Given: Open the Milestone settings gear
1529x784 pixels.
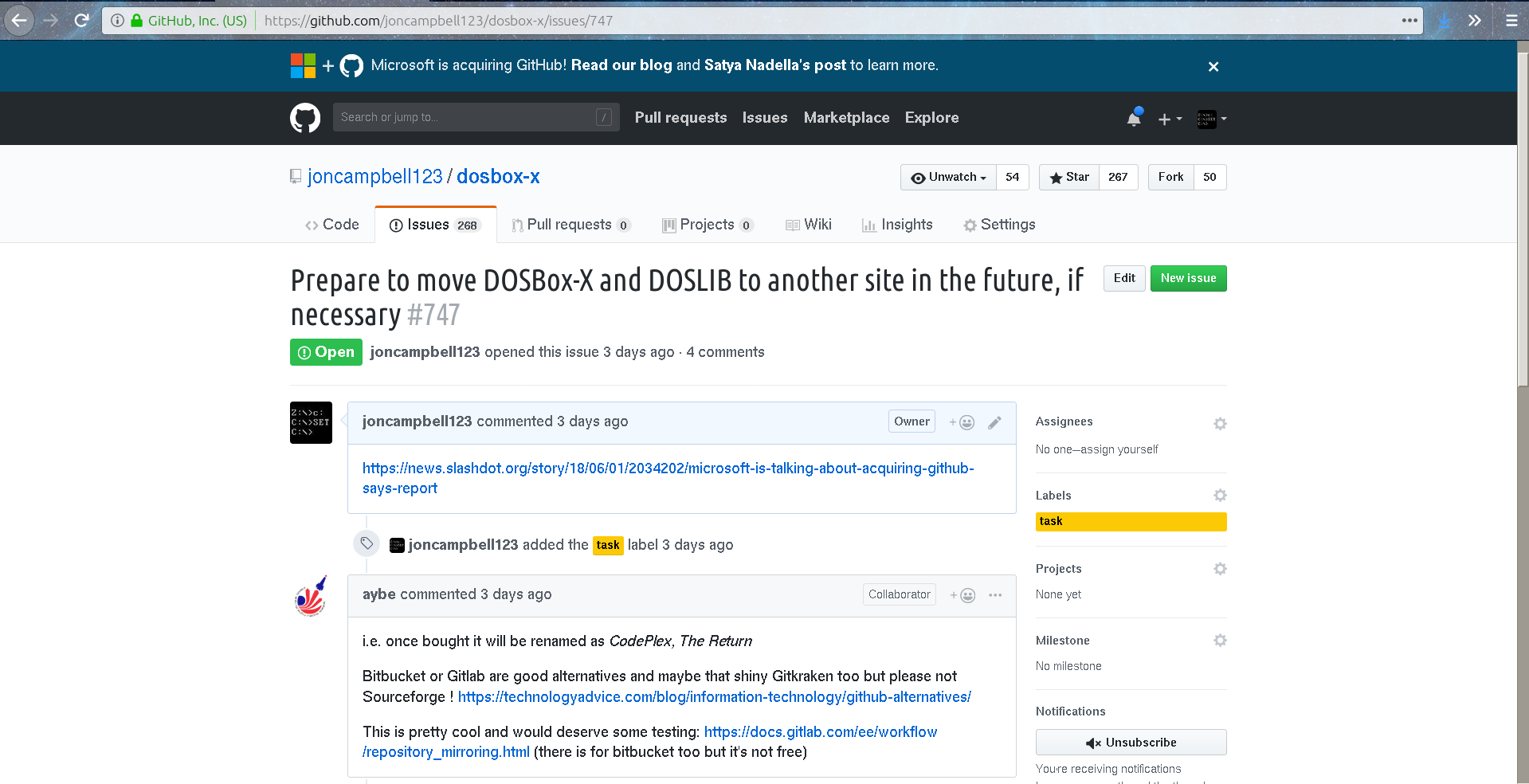Looking at the screenshot, I should [1220, 640].
